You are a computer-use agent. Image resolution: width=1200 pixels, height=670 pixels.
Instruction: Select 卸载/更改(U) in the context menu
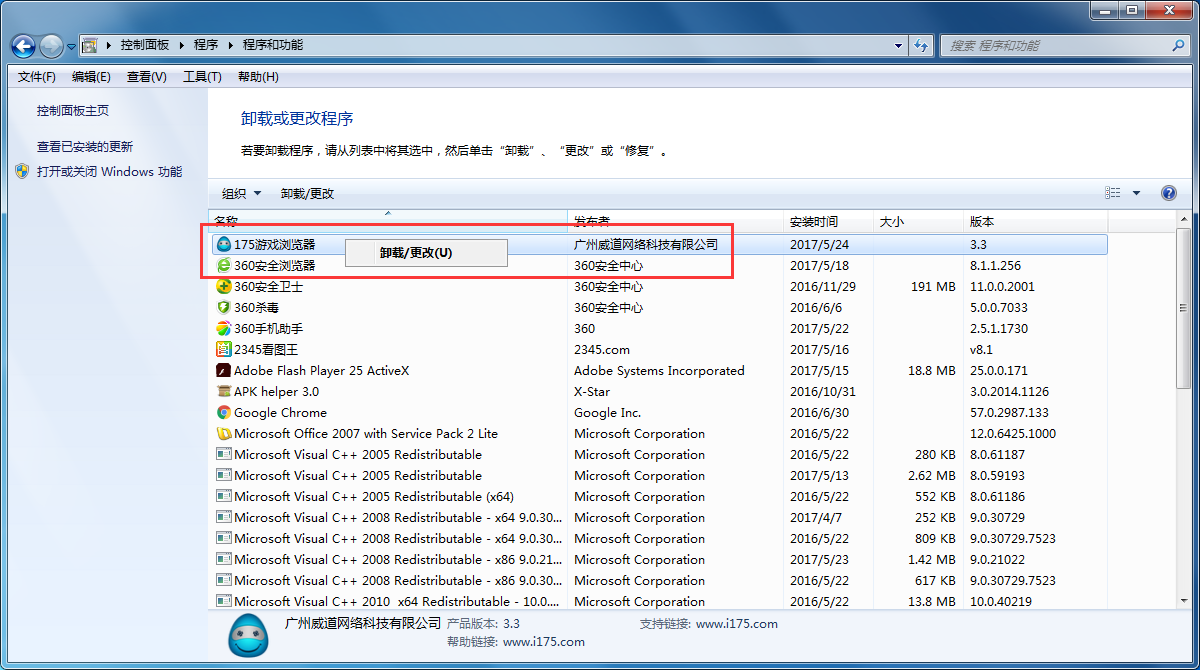(426, 253)
